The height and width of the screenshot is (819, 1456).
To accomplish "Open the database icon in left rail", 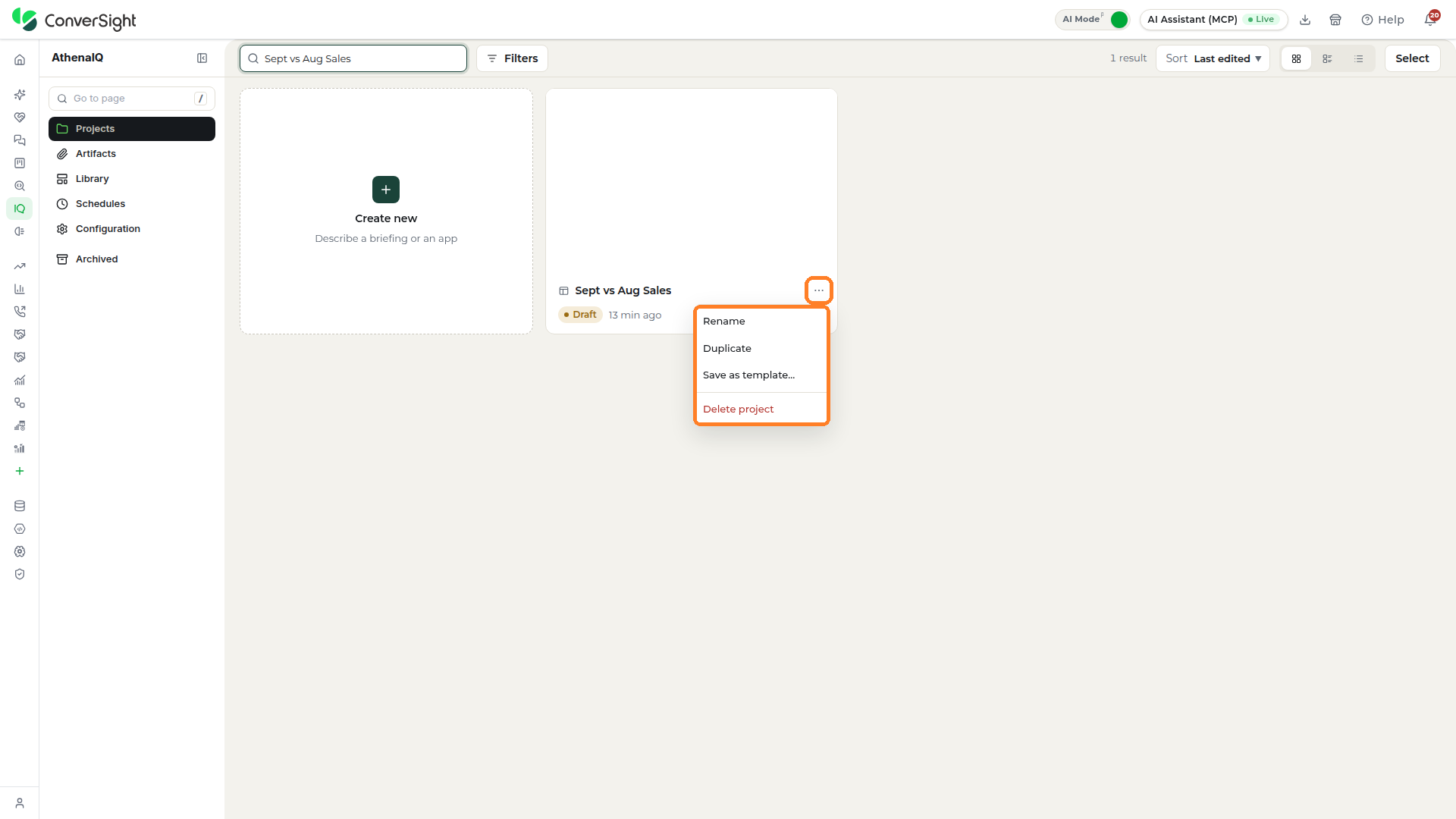I will [x=20, y=506].
